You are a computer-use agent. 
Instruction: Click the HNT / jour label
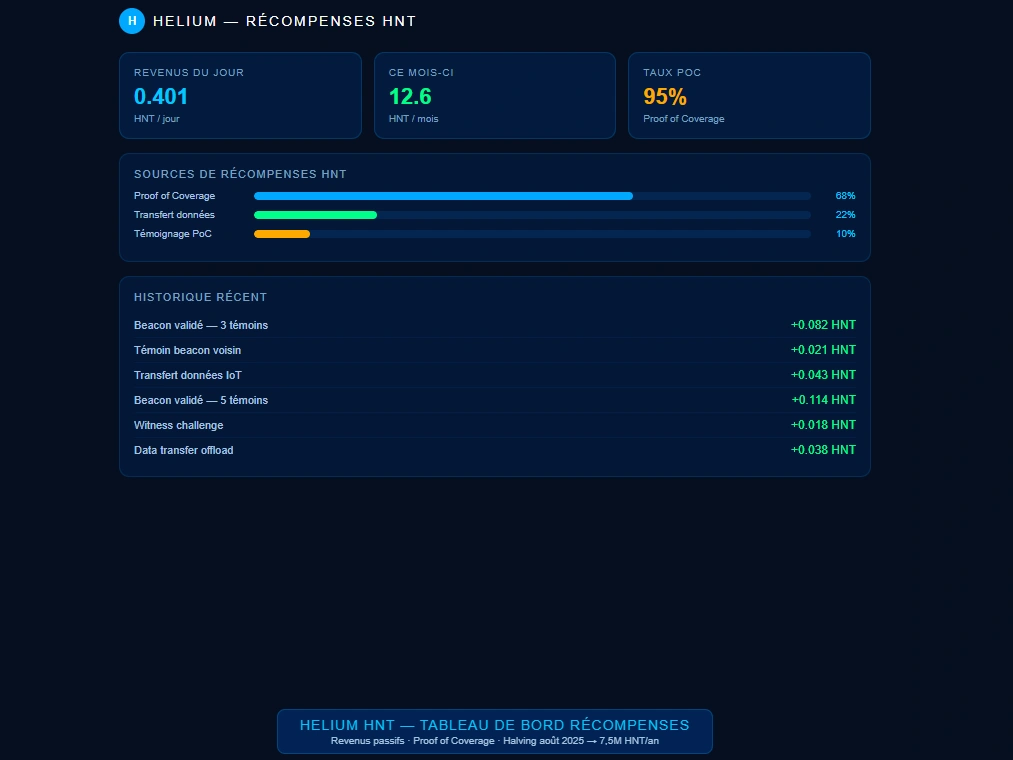click(156, 119)
